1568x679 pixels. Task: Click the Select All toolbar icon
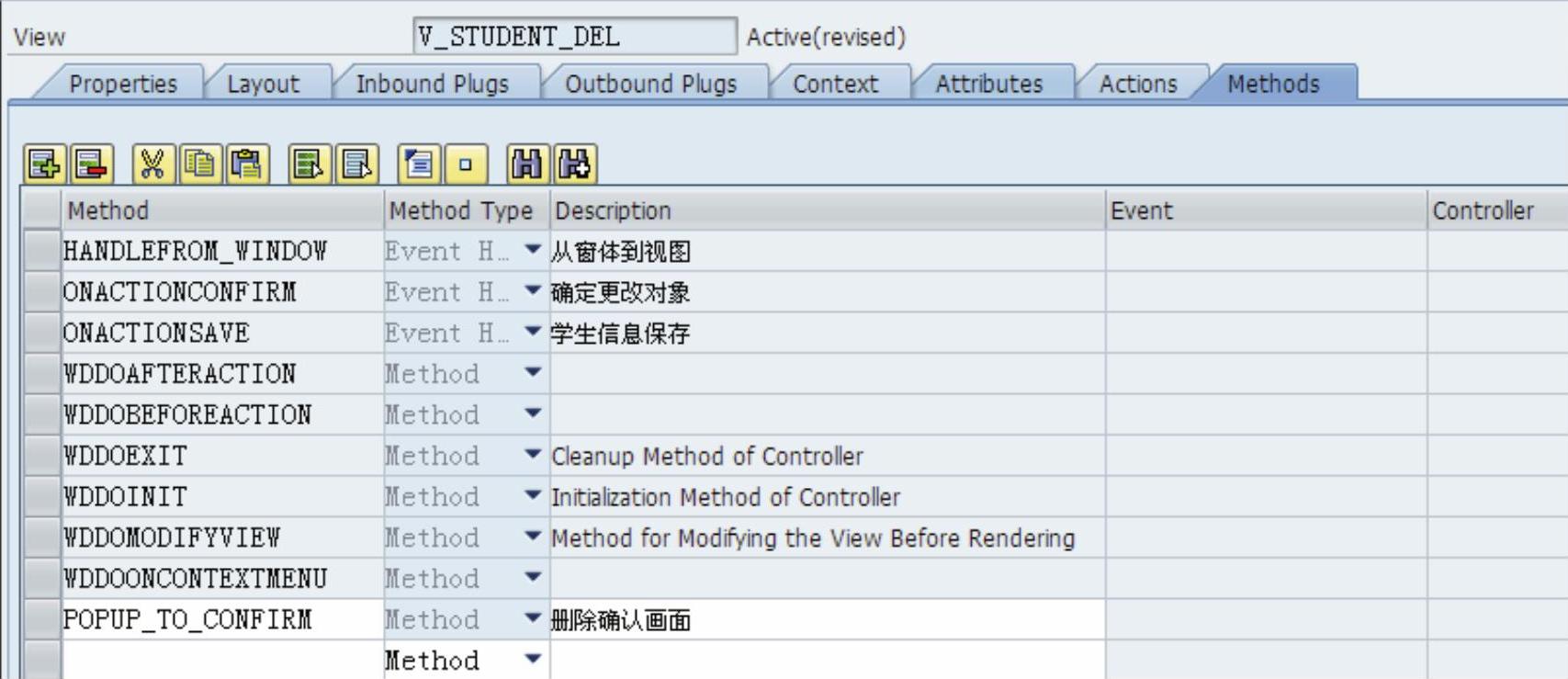click(x=309, y=164)
